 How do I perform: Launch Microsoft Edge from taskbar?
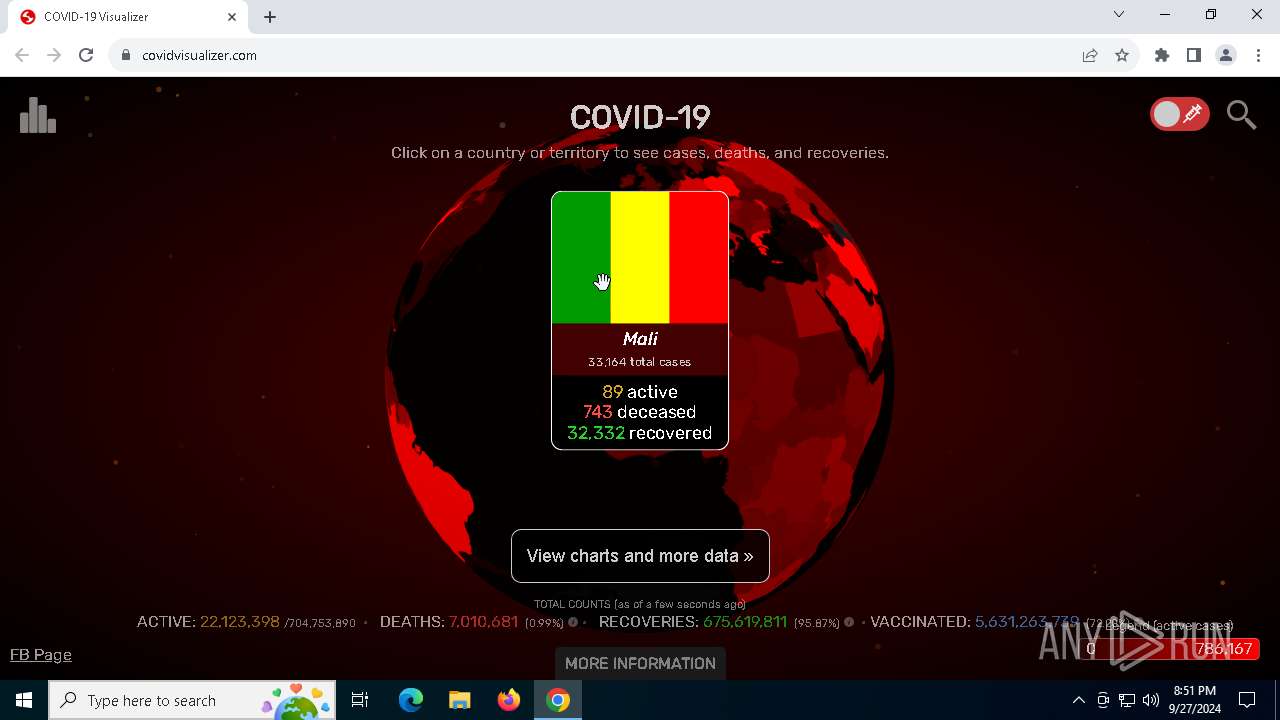point(411,700)
